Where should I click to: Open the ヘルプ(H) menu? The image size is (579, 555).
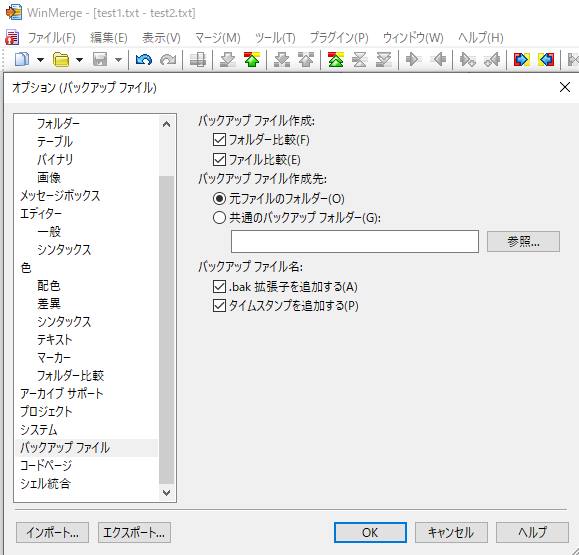click(481, 38)
